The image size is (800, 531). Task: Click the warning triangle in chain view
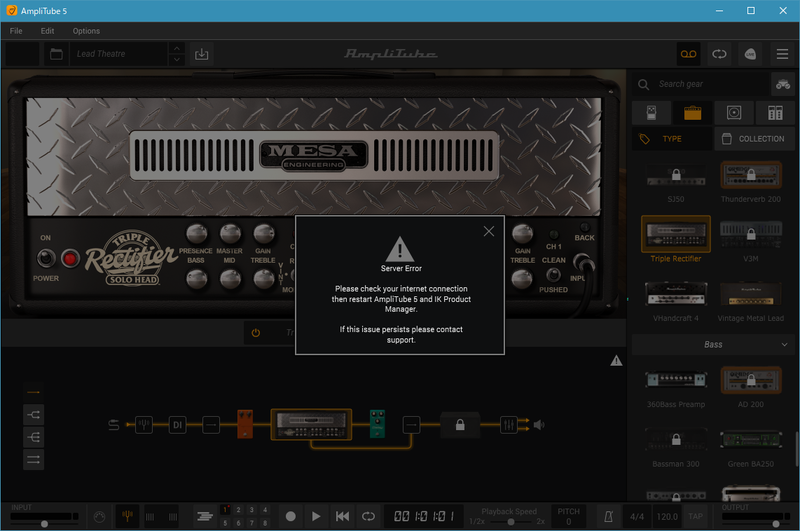tap(616, 361)
